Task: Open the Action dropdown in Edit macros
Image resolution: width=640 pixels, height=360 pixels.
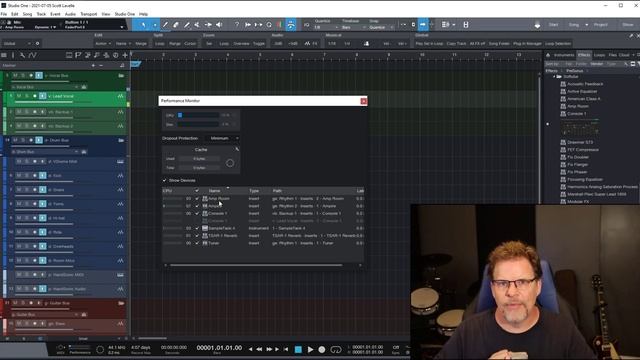Action: click(103, 43)
